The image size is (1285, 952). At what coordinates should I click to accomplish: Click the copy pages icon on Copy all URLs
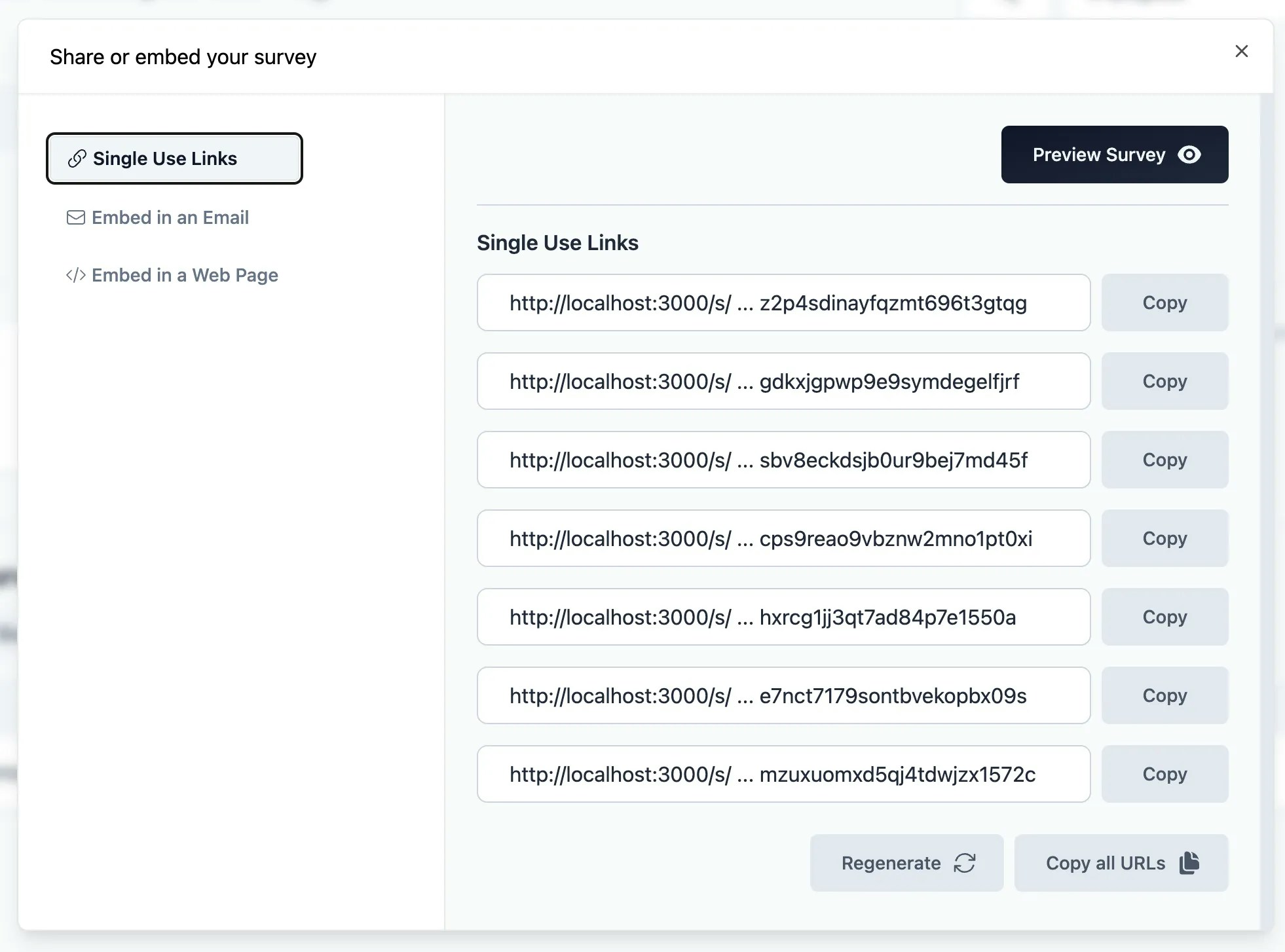pyautogui.click(x=1189, y=863)
